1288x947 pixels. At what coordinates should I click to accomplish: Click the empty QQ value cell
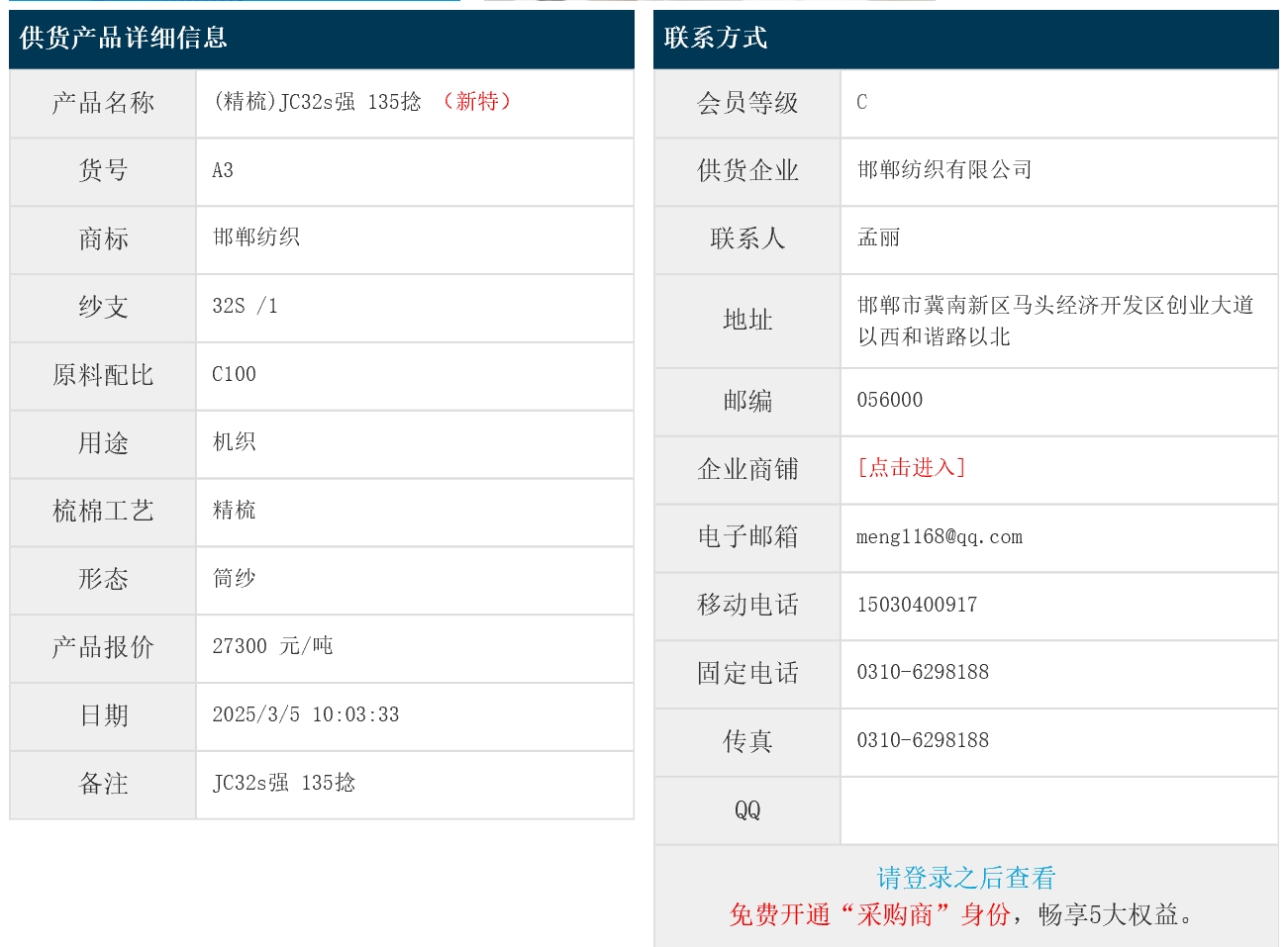[1058, 810]
